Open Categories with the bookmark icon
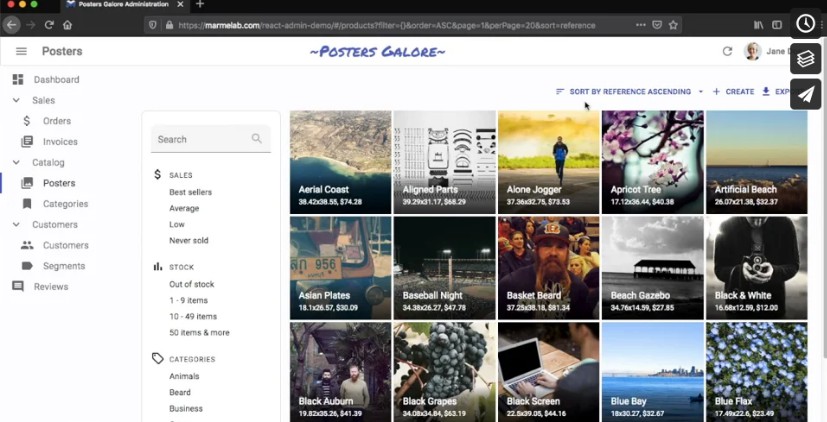Viewport: 827px width, 422px height. [65, 204]
